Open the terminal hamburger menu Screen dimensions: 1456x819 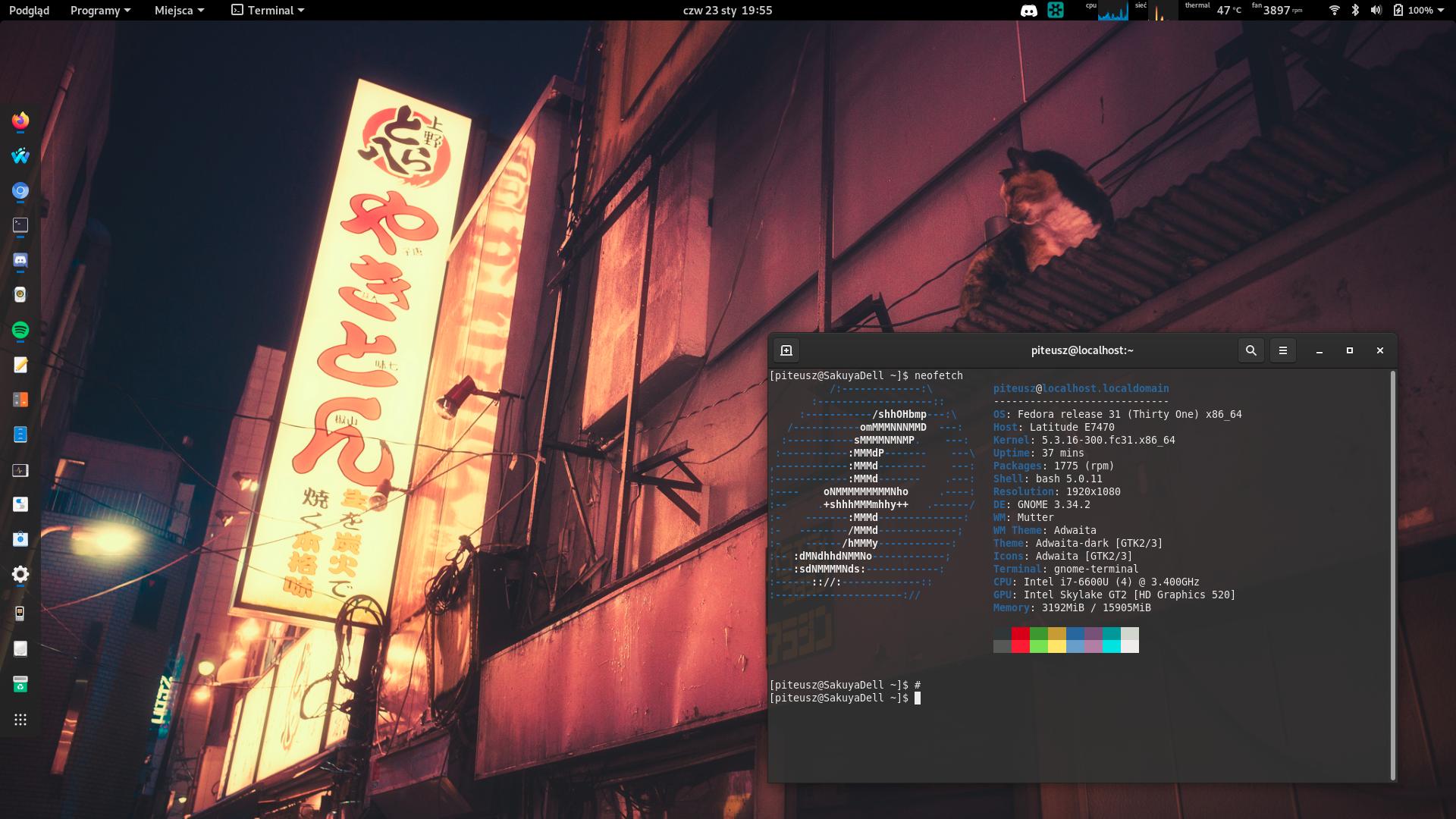pos(1283,350)
